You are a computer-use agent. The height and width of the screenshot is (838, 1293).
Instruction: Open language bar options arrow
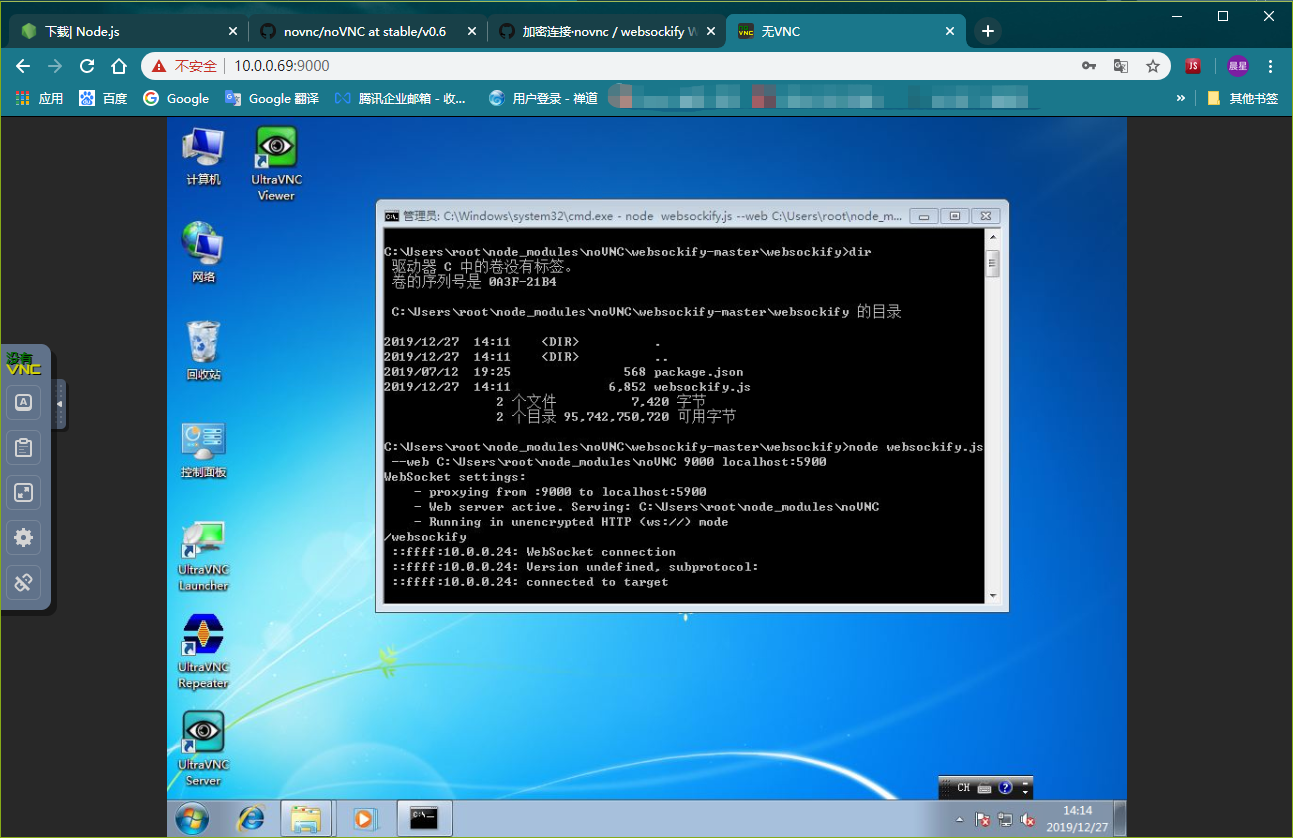coord(1026,792)
